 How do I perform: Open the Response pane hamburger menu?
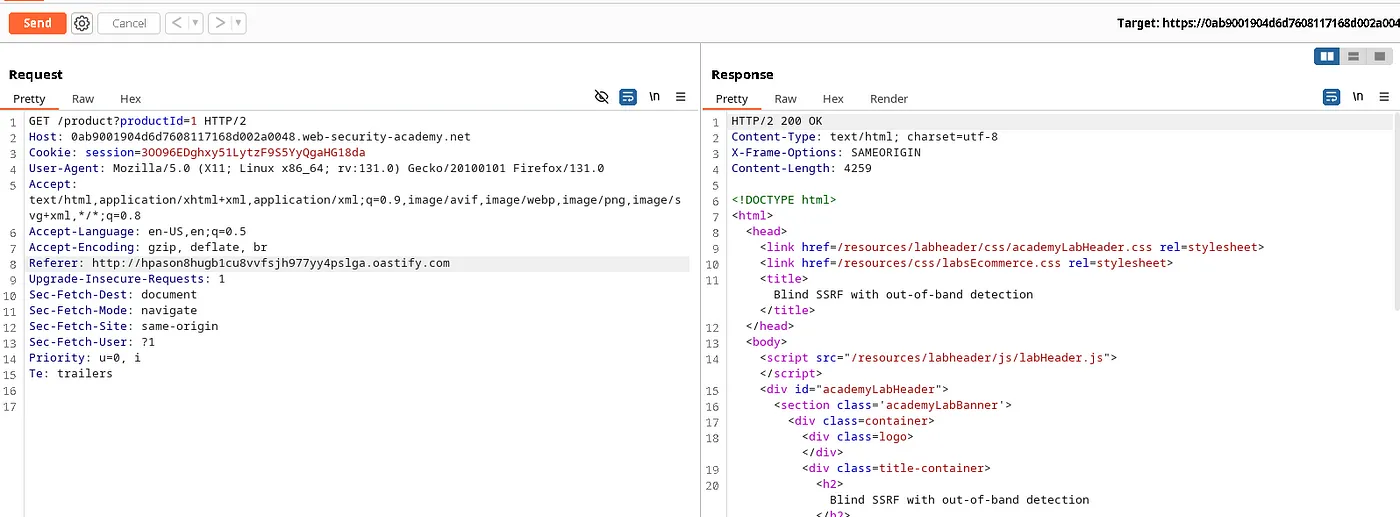pos(1384,97)
